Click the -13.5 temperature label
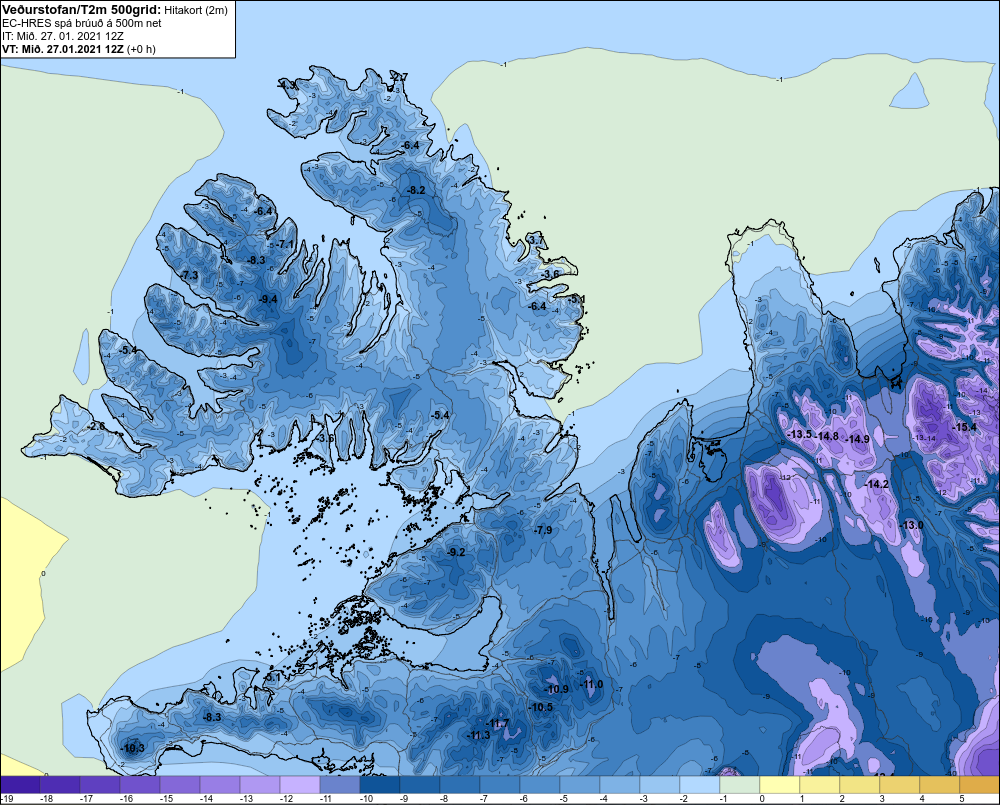Image resolution: width=1000 pixels, height=805 pixels. pos(800,434)
